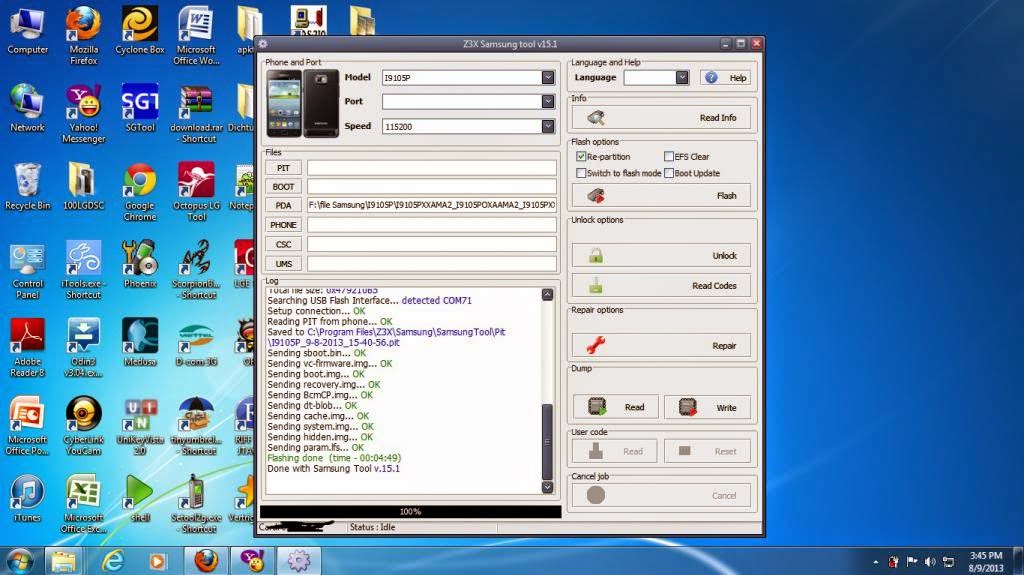Screen dimensions: 1024x575
Task: Launch Phoenix desktop shortcut
Action: [x=140, y=263]
